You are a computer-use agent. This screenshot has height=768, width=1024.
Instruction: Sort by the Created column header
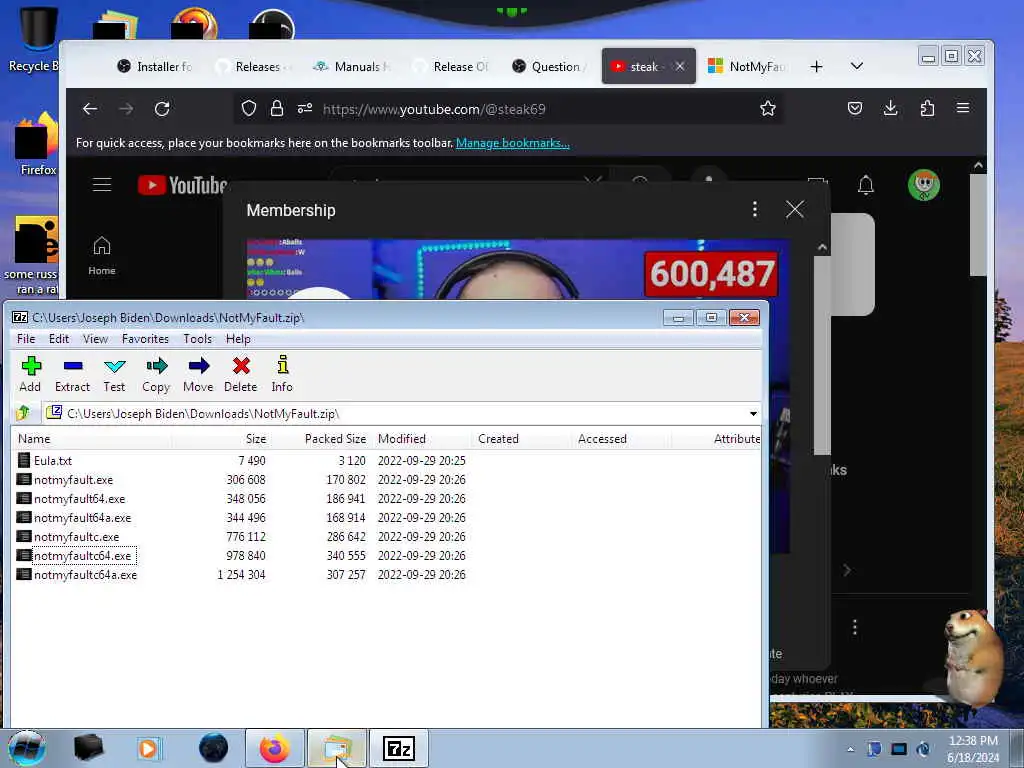(521, 439)
